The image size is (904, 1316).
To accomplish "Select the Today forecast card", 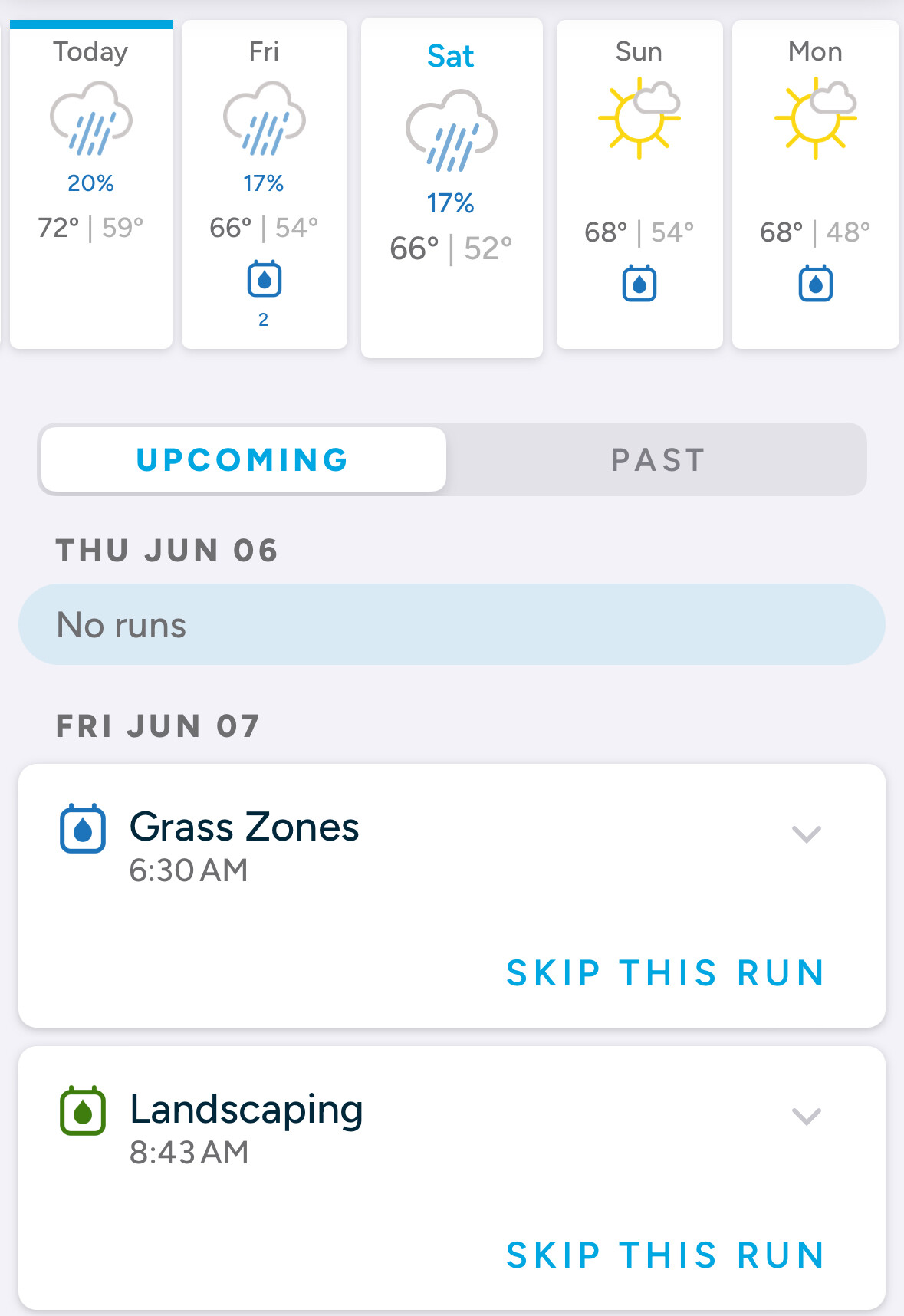I will tap(91, 185).
